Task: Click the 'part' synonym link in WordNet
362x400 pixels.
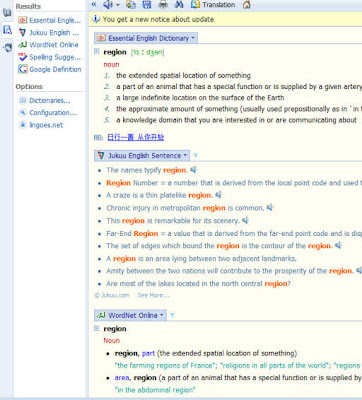Action: (x=148, y=353)
